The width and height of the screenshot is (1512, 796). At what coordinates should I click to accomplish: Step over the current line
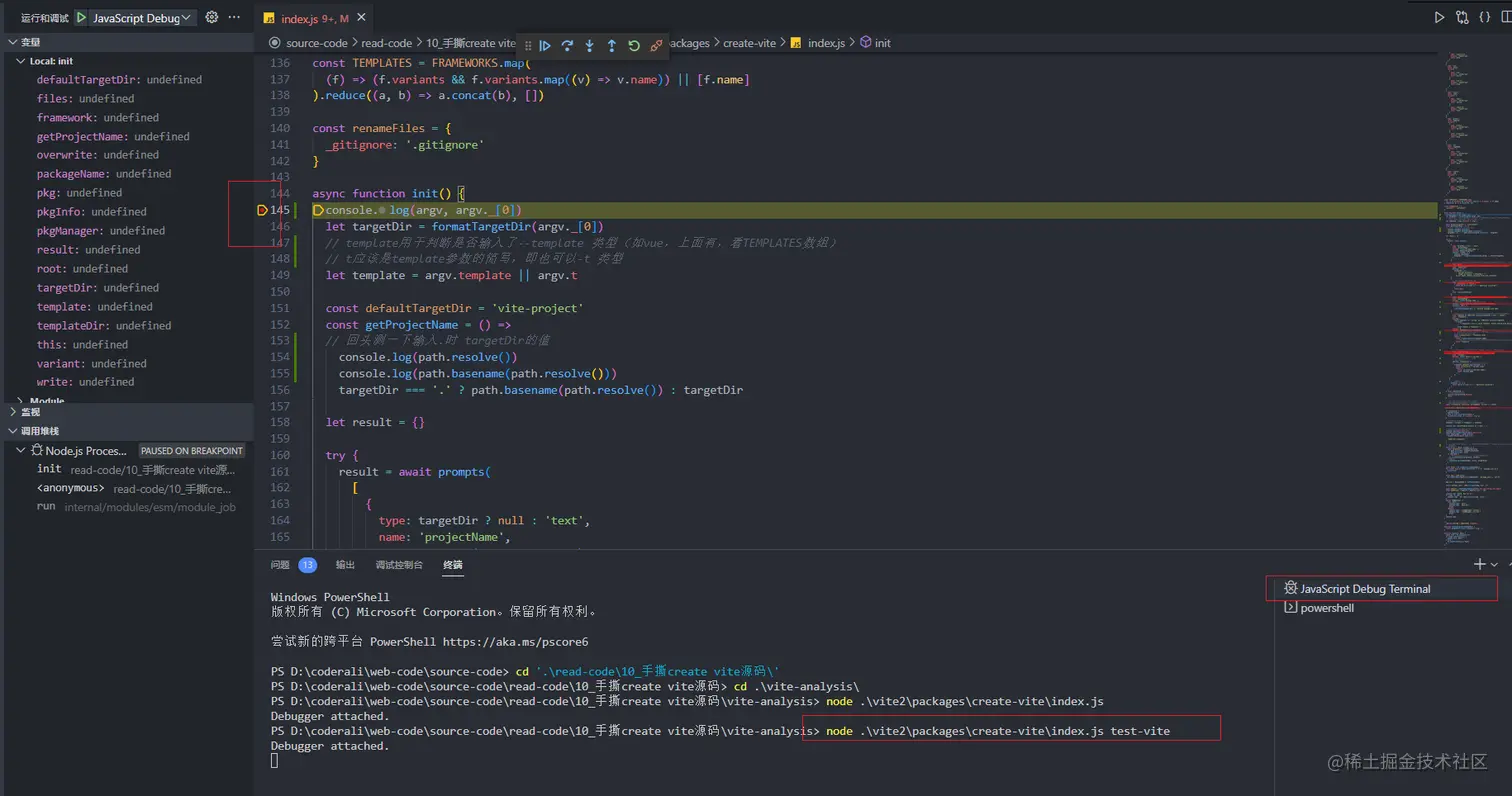pos(567,45)
